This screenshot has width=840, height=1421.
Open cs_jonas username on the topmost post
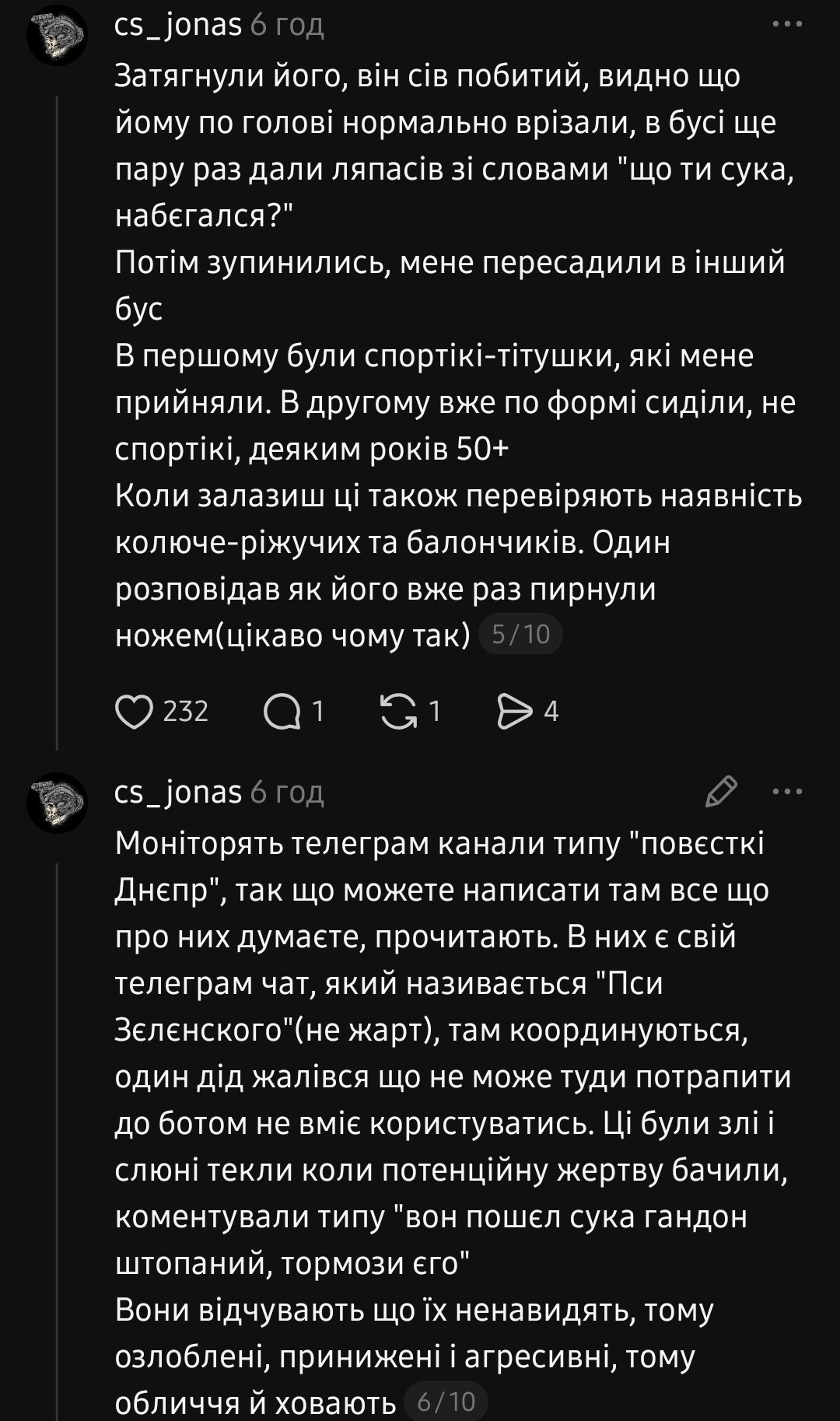178,25
